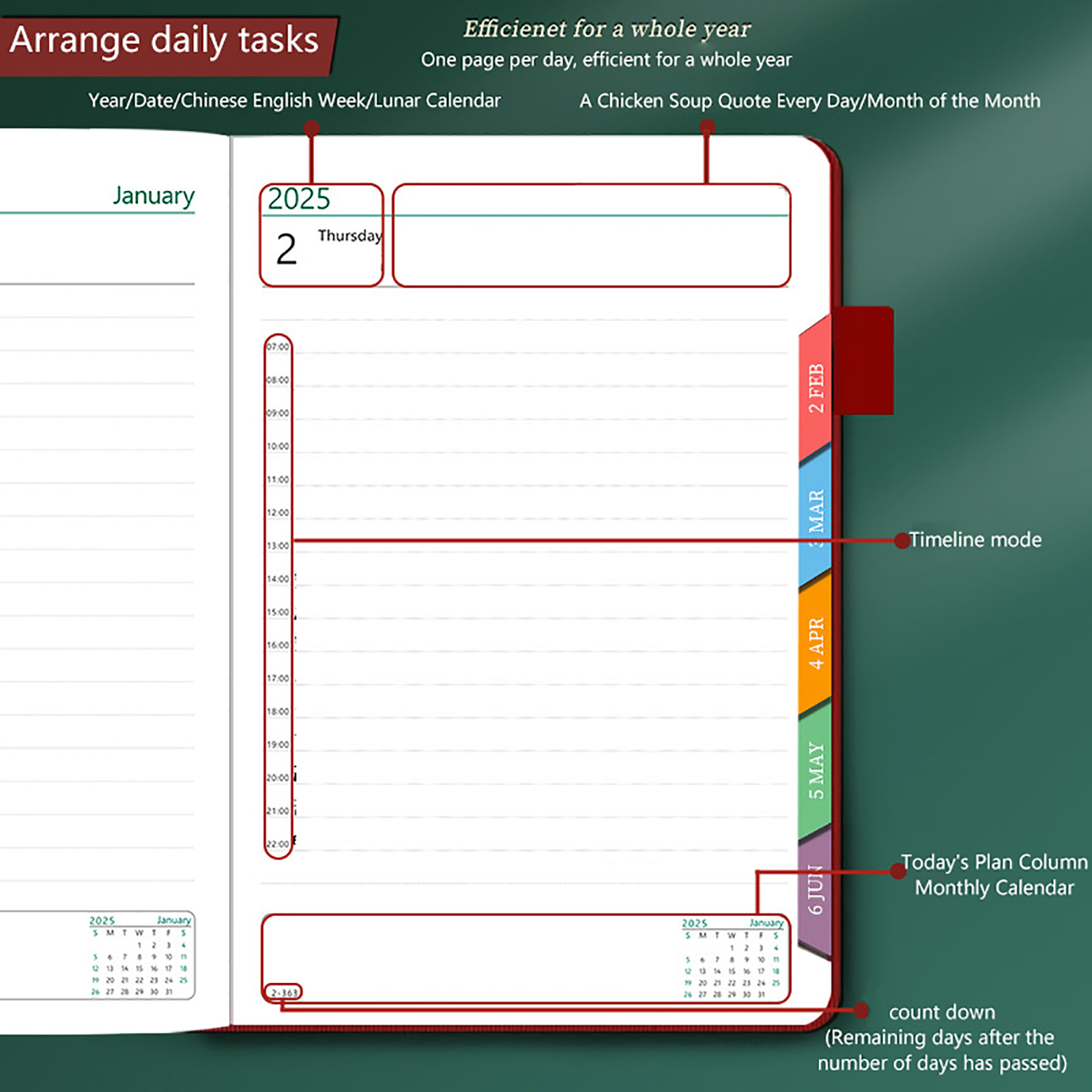Click the 07:00 timeline marker
Image resolution: width=1092 pixels, height=1092 pixels.
click(278, 347)
